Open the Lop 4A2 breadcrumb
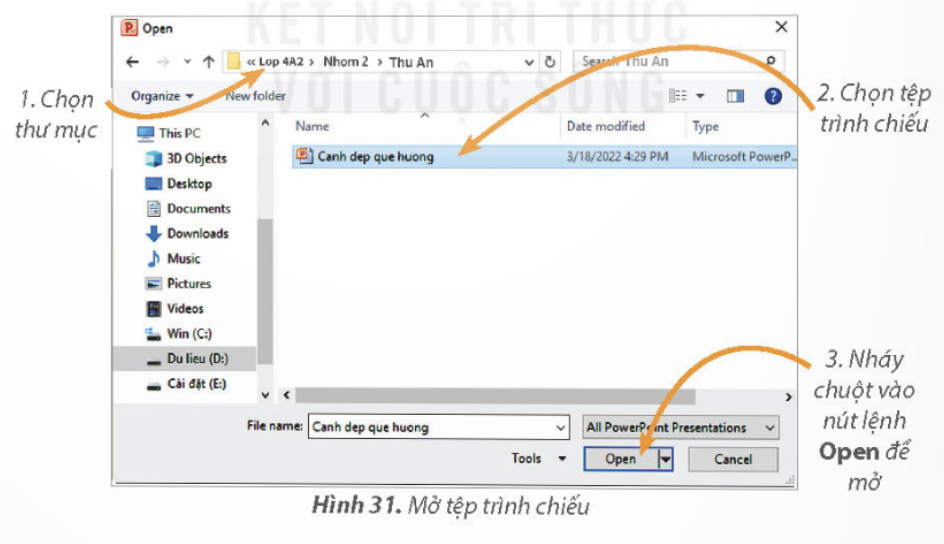944x544 pixels. pos(281,61)
